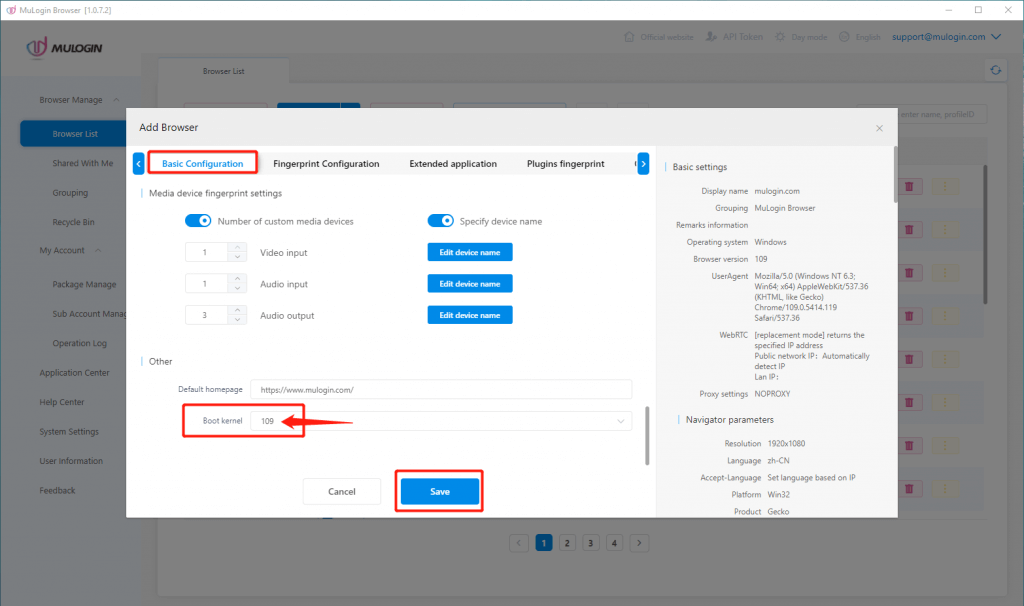Go to next page in pagination
1024x606 pixels.
pos(639,543)
